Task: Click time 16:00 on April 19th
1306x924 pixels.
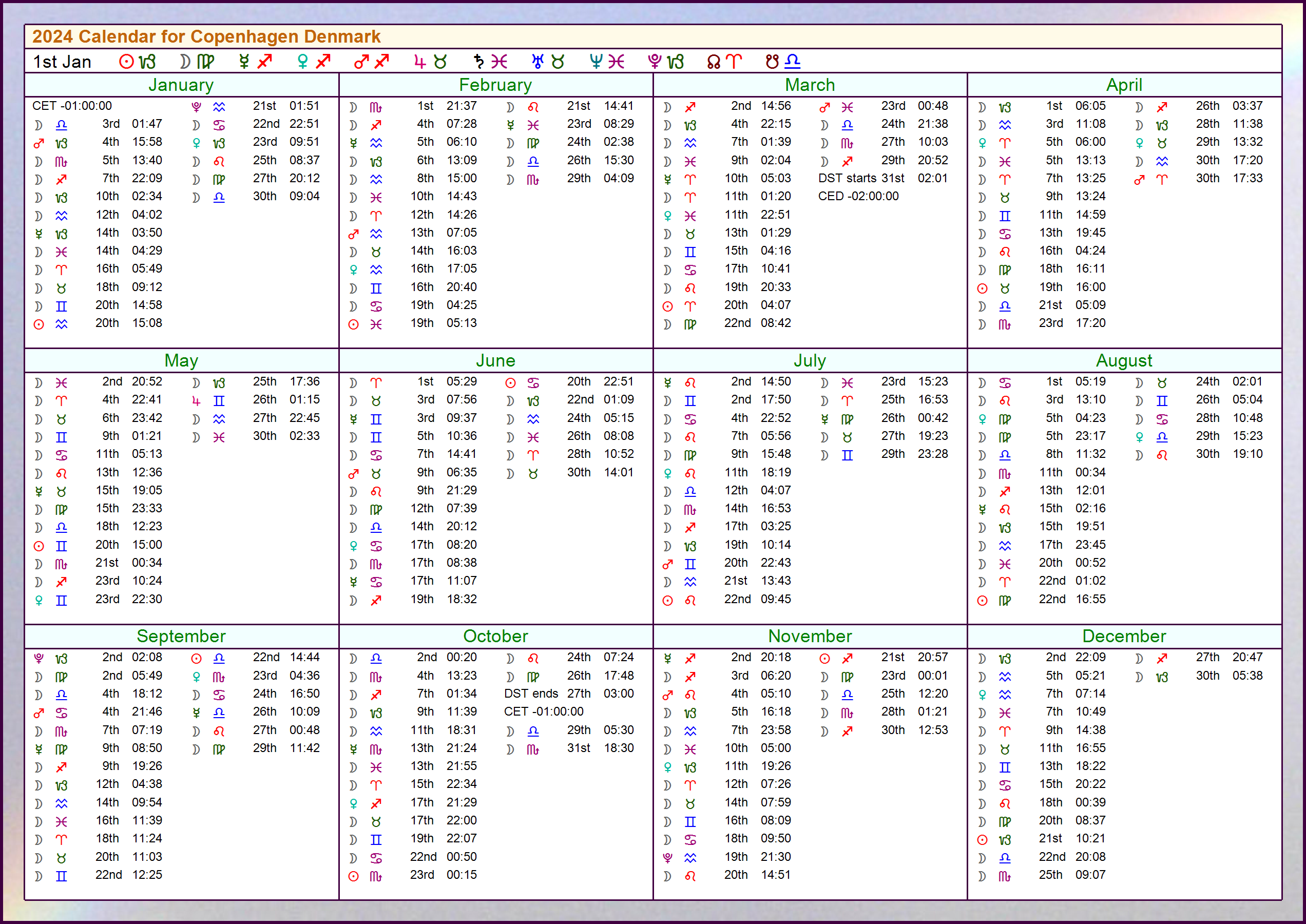Action: click(1090, 287)
